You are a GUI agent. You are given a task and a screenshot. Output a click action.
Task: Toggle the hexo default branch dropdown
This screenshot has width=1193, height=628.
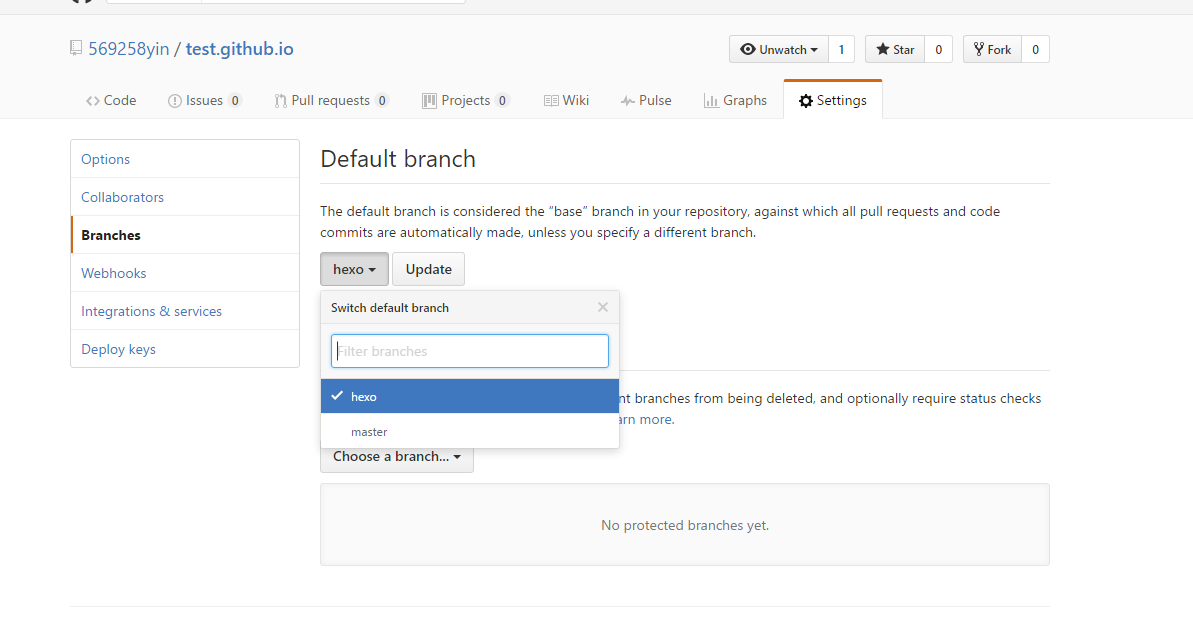point(354,269)
